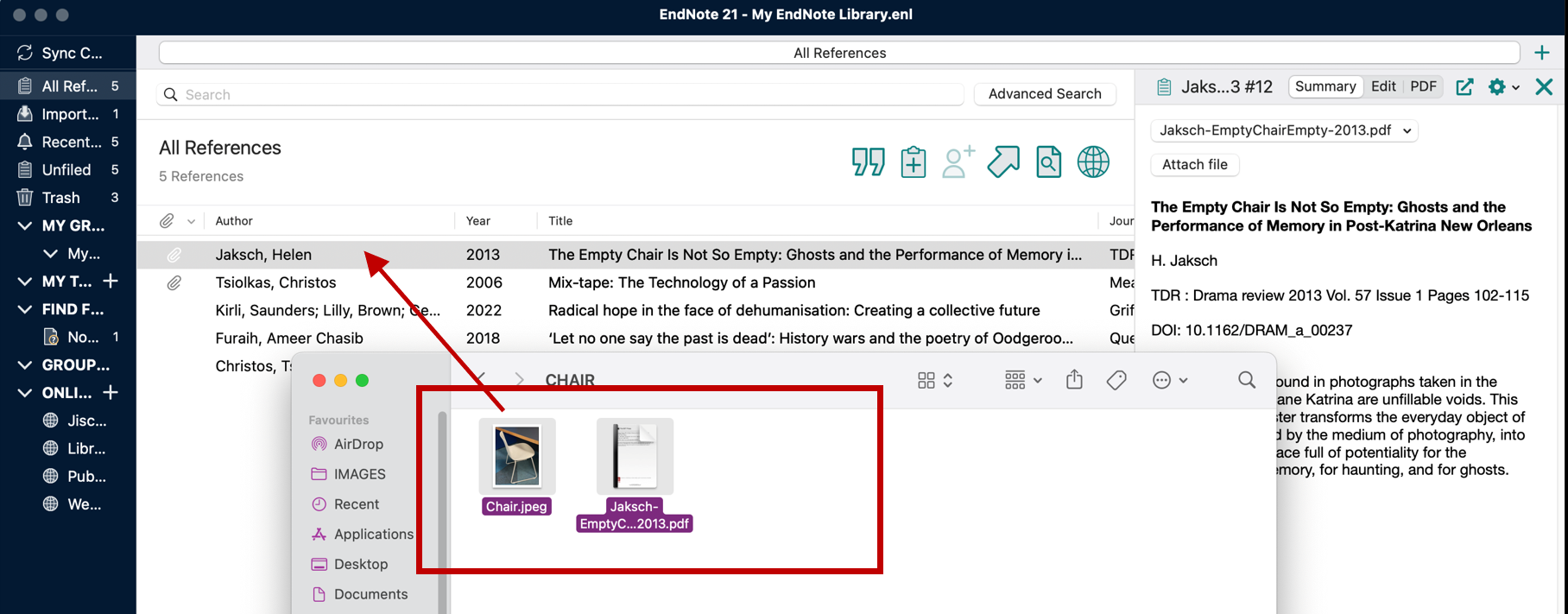Select Recently Added group
The height and width of the screenshot is (614, 1568).
coord(67,142)
